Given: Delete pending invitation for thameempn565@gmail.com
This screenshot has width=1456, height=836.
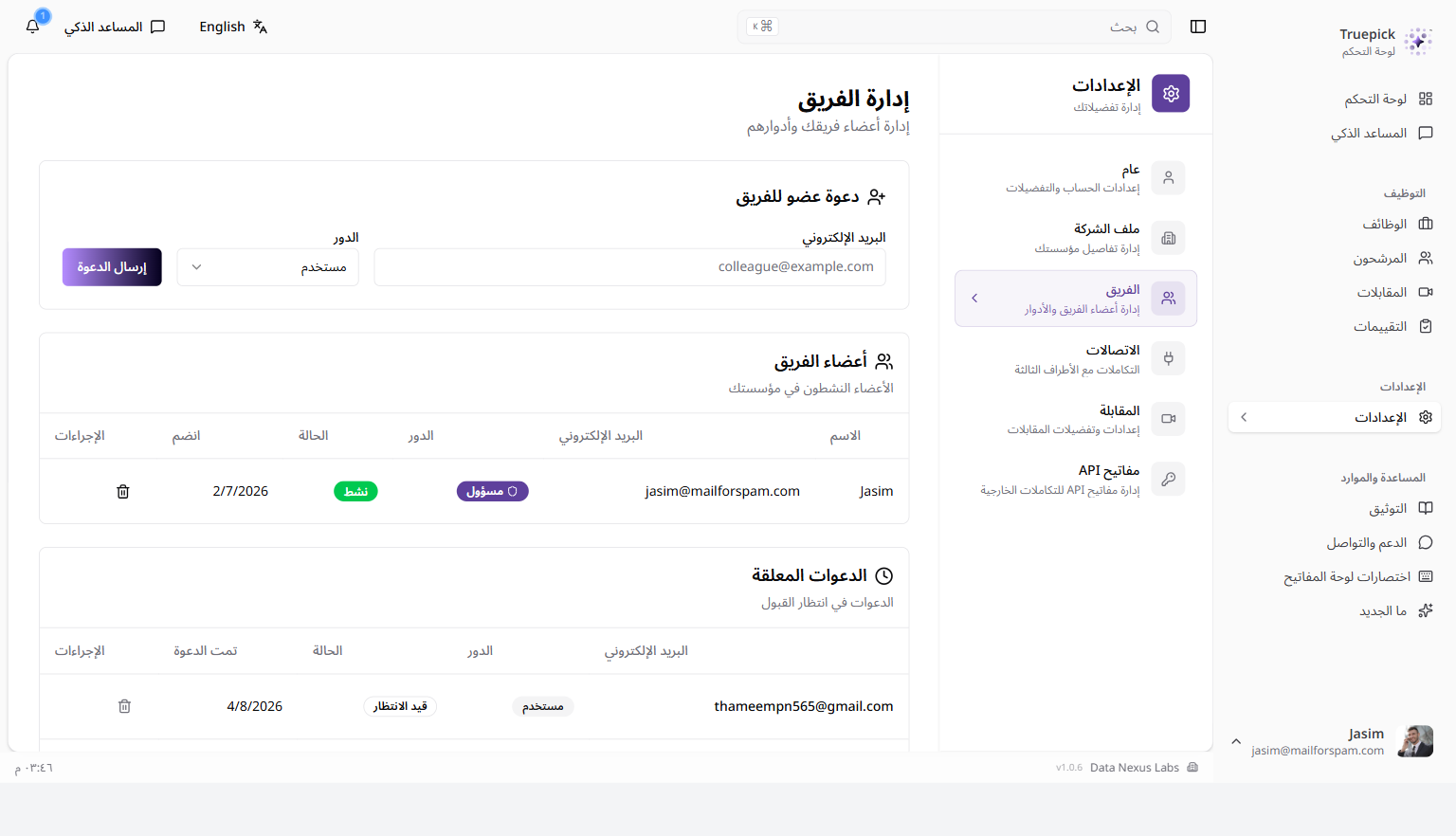Looking at the screenshot, I should coord(124,706).
